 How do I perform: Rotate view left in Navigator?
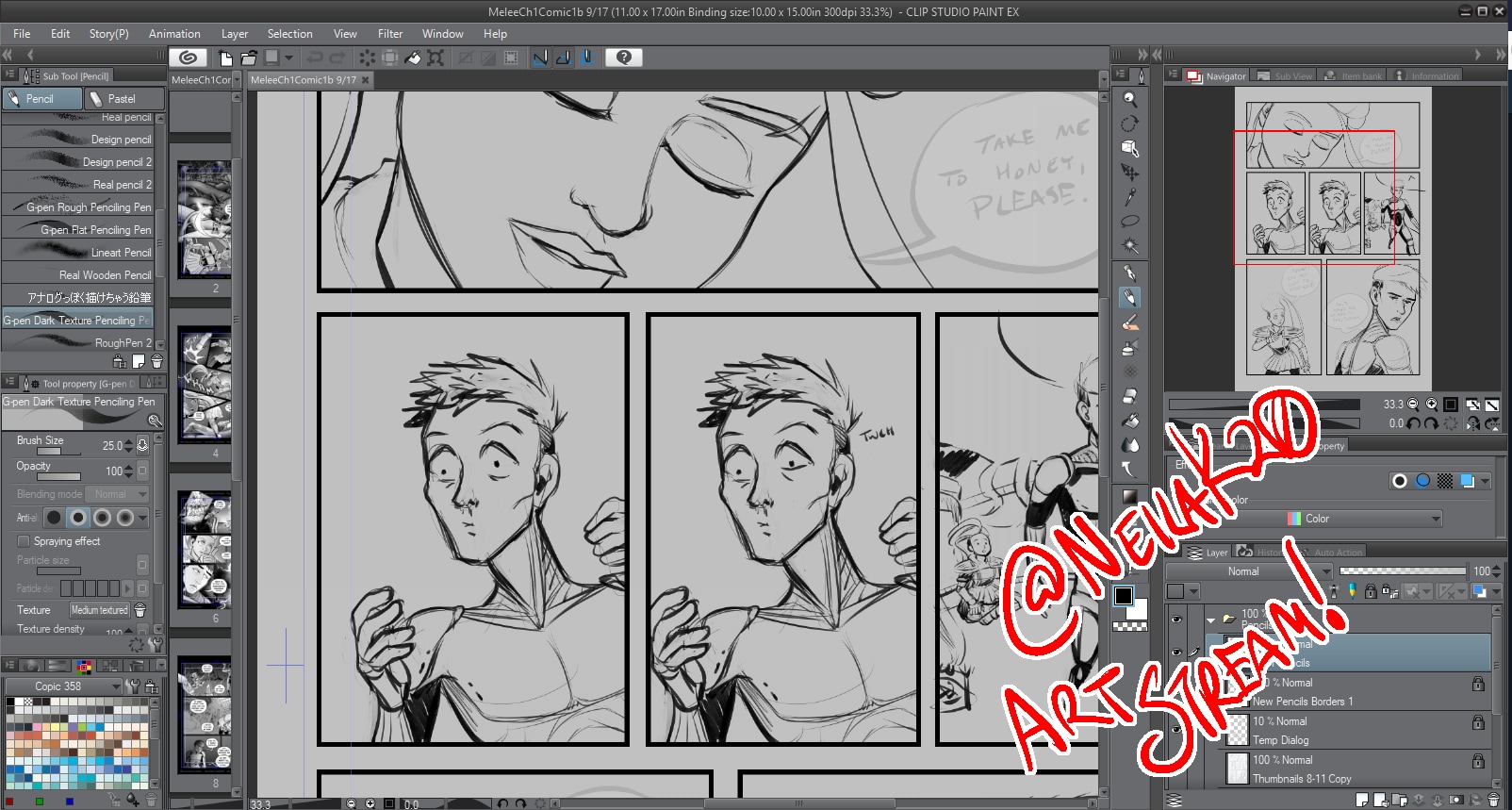[x=1413, y=423]
